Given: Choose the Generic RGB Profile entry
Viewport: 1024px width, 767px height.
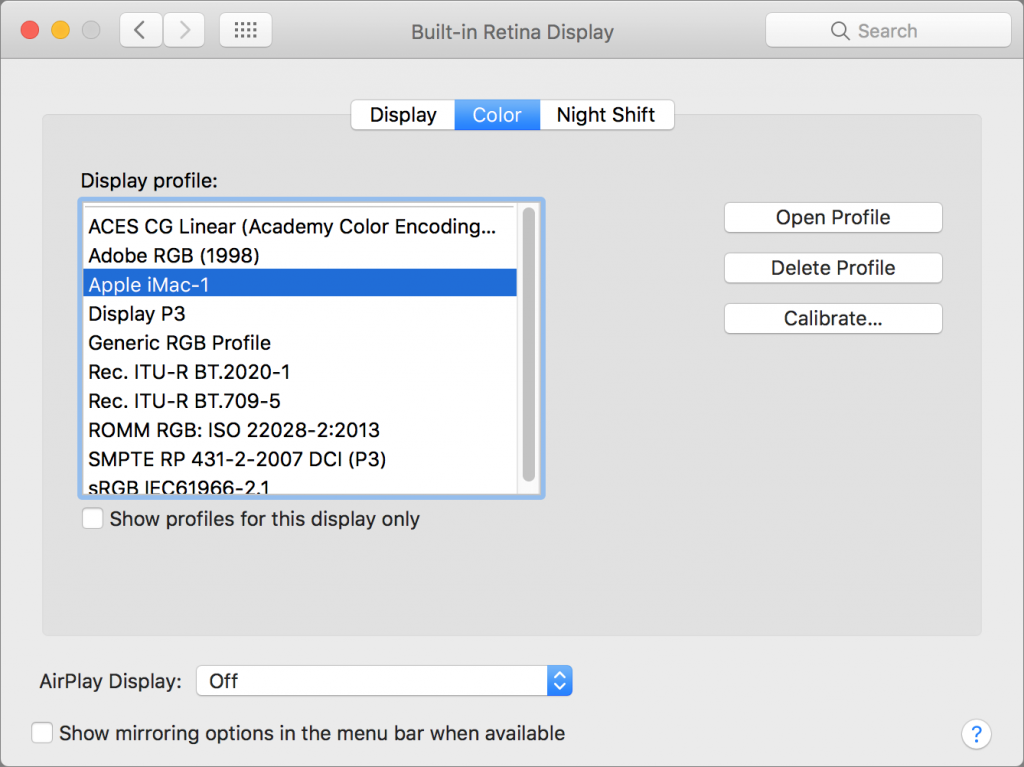Looking at the screenshot, I should click(180, 343).
